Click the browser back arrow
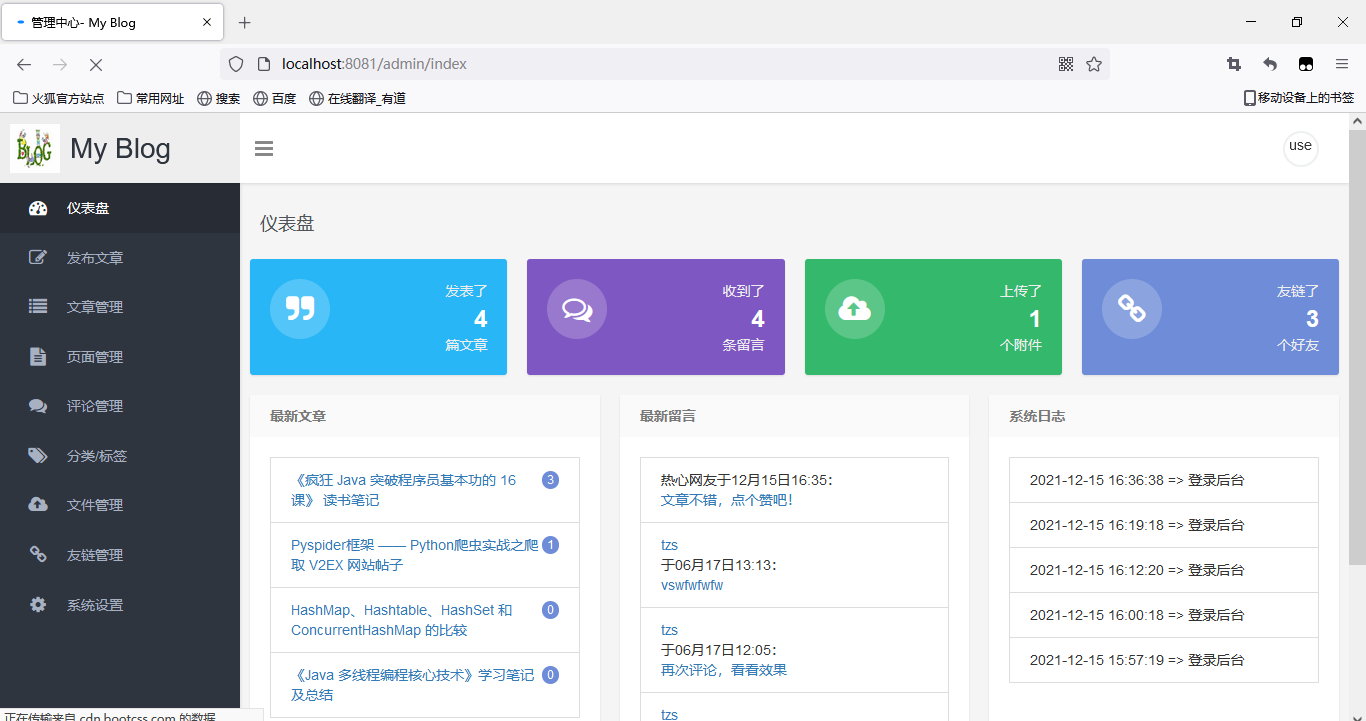The width and height of the screenshot is (1366, 721). coord(24,64)
